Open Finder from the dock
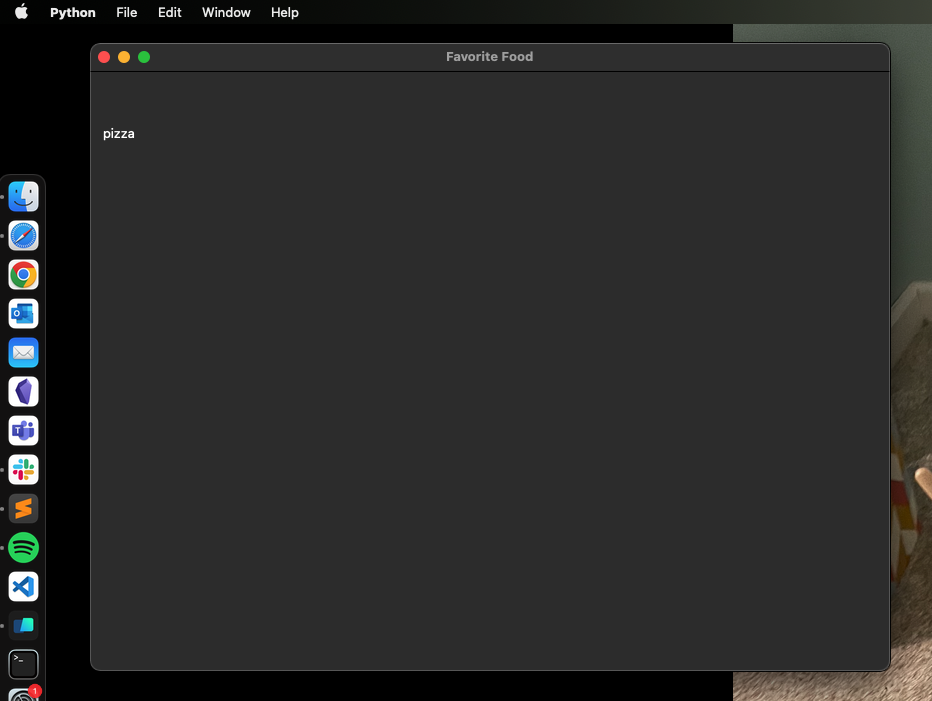 pyautogui.click(x=23, y=197)
